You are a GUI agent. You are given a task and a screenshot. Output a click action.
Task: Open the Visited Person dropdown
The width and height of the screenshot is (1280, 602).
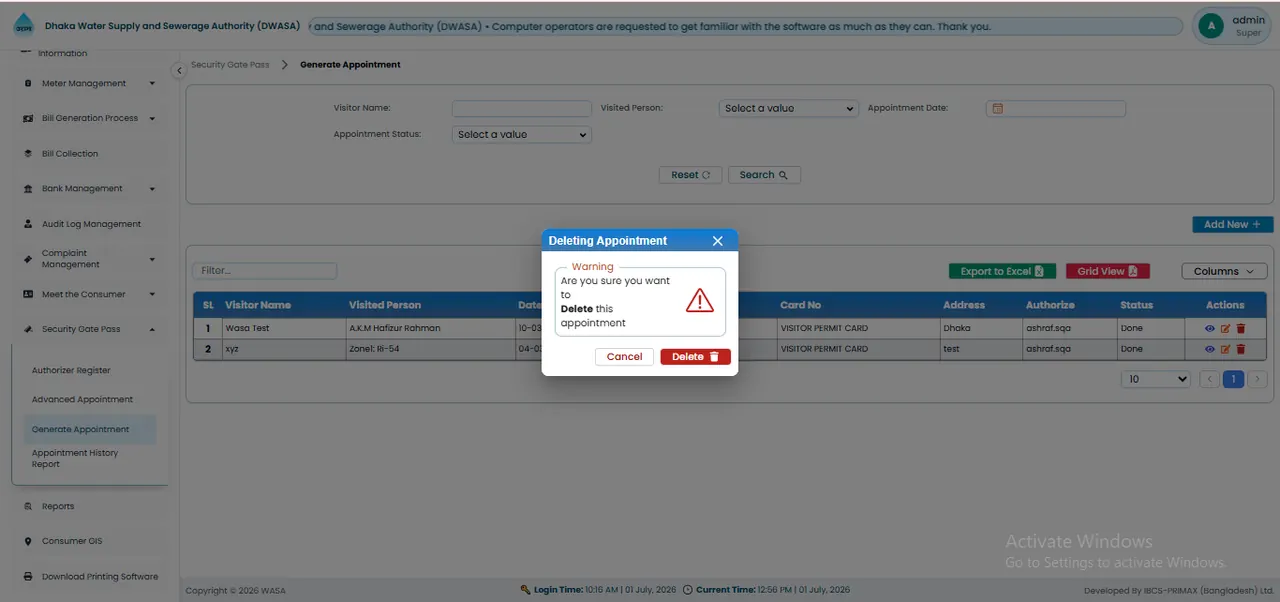click(788, 108)
